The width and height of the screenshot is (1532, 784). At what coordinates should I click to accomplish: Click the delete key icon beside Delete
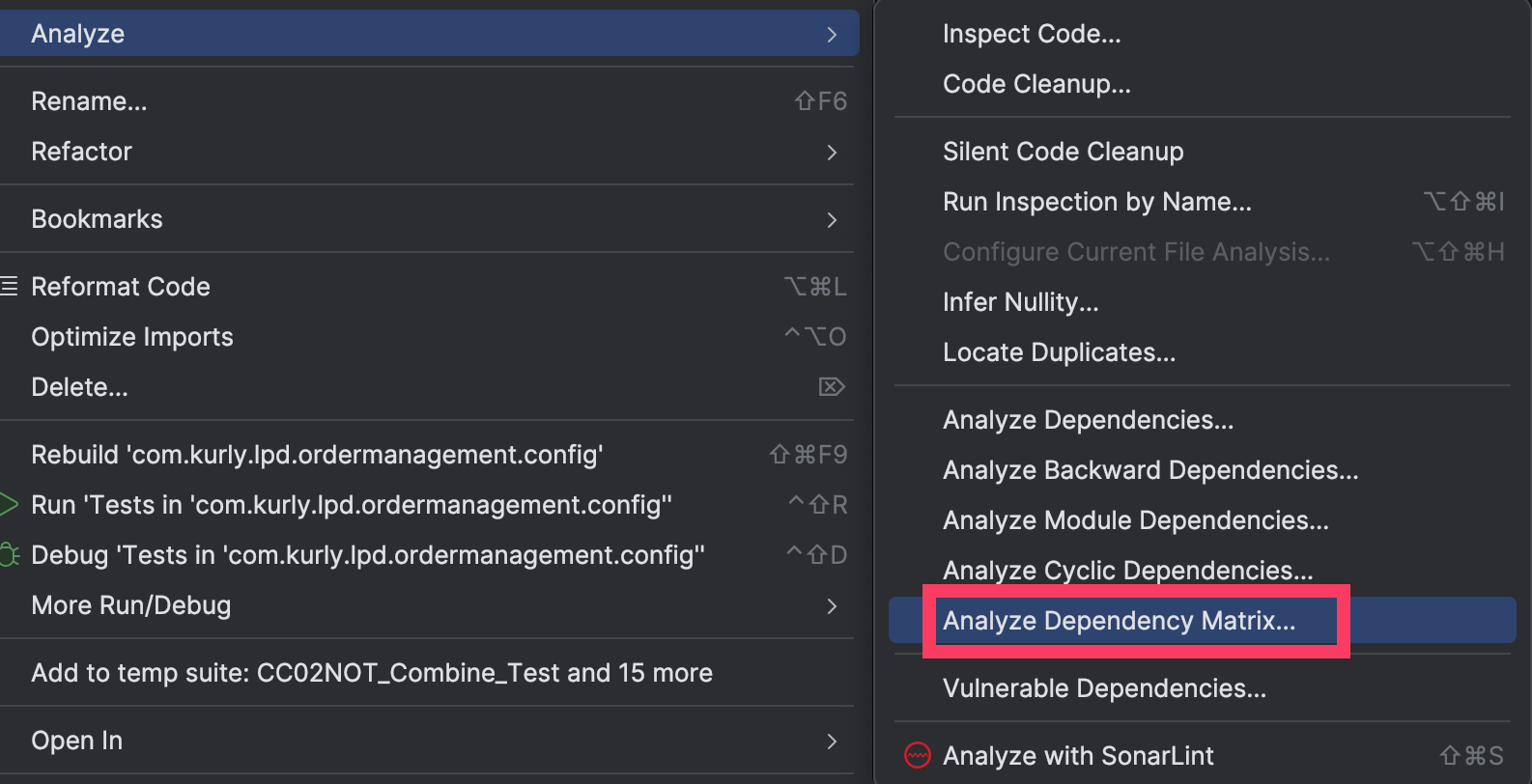click(832, 387)
